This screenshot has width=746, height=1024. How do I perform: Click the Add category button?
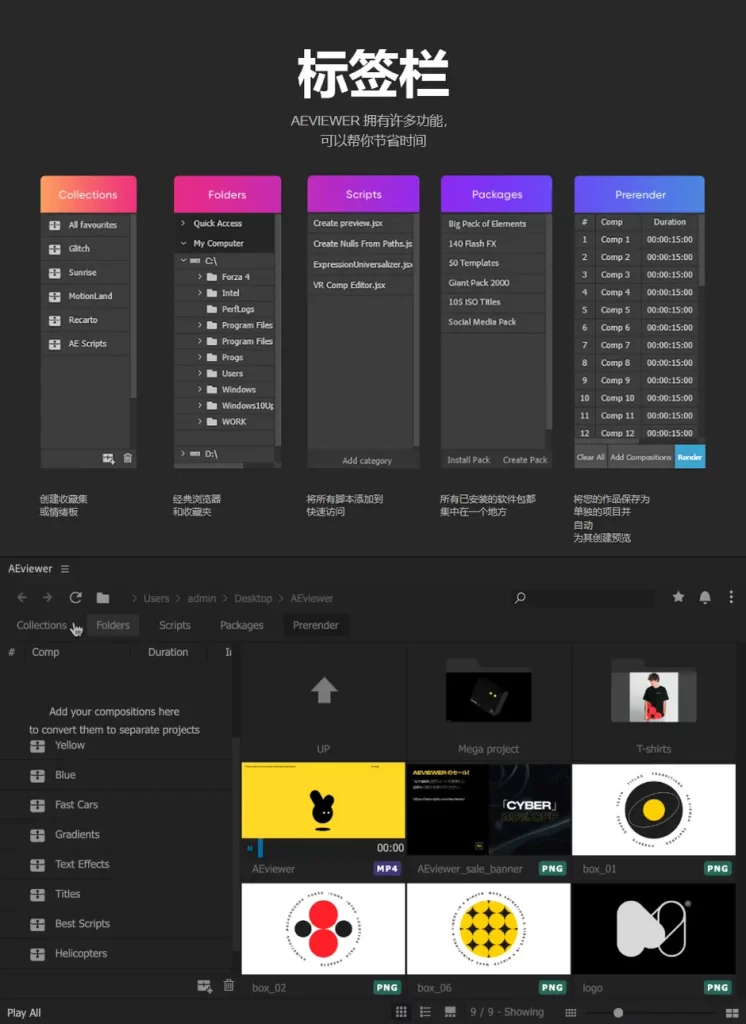tap(367, 460)
